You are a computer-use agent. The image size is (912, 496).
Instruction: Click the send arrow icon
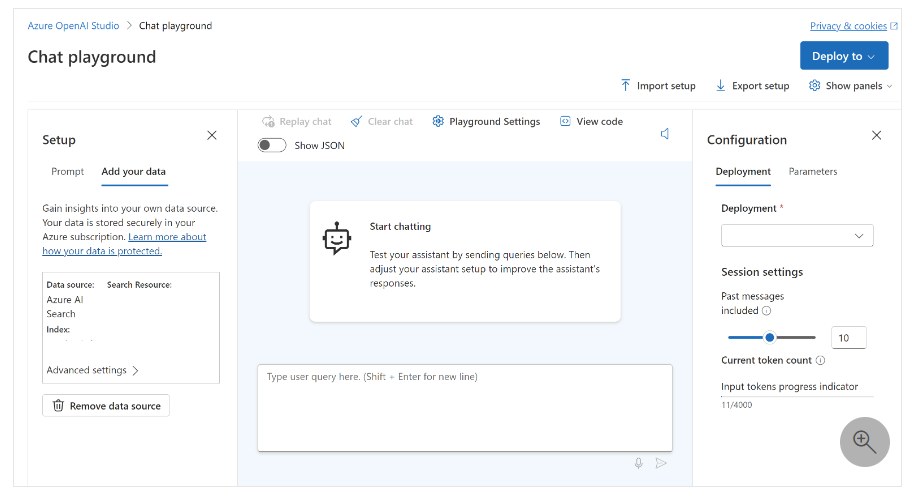661,463
